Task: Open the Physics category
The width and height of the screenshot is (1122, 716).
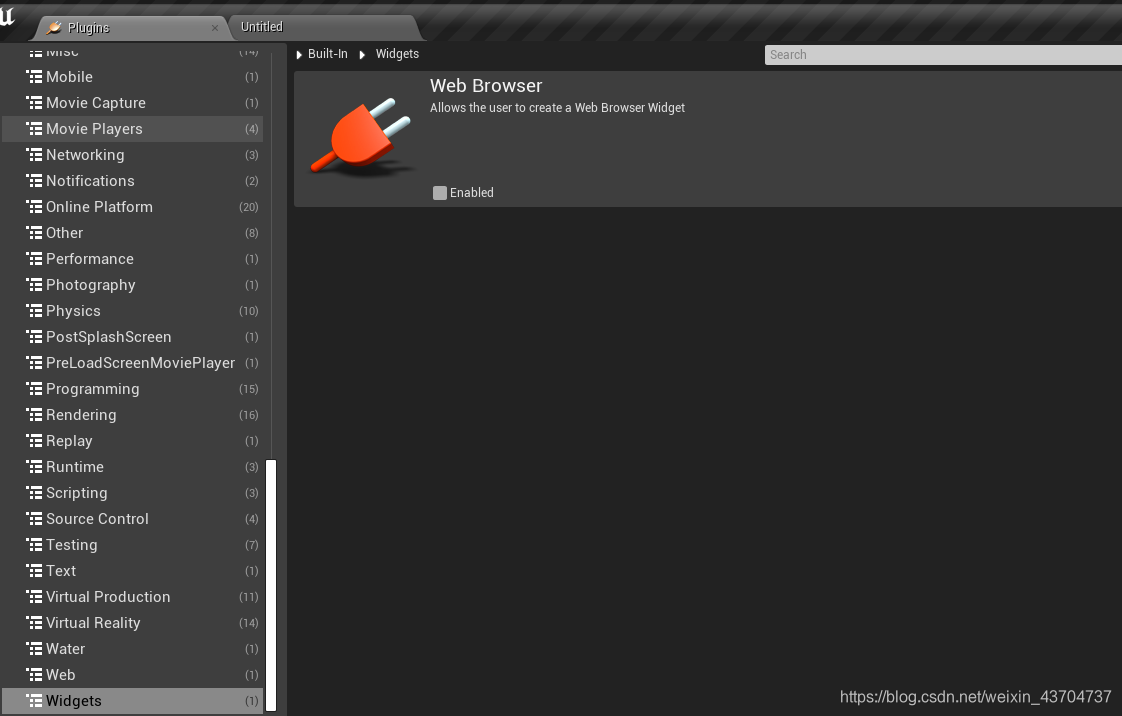Action: 132,310
